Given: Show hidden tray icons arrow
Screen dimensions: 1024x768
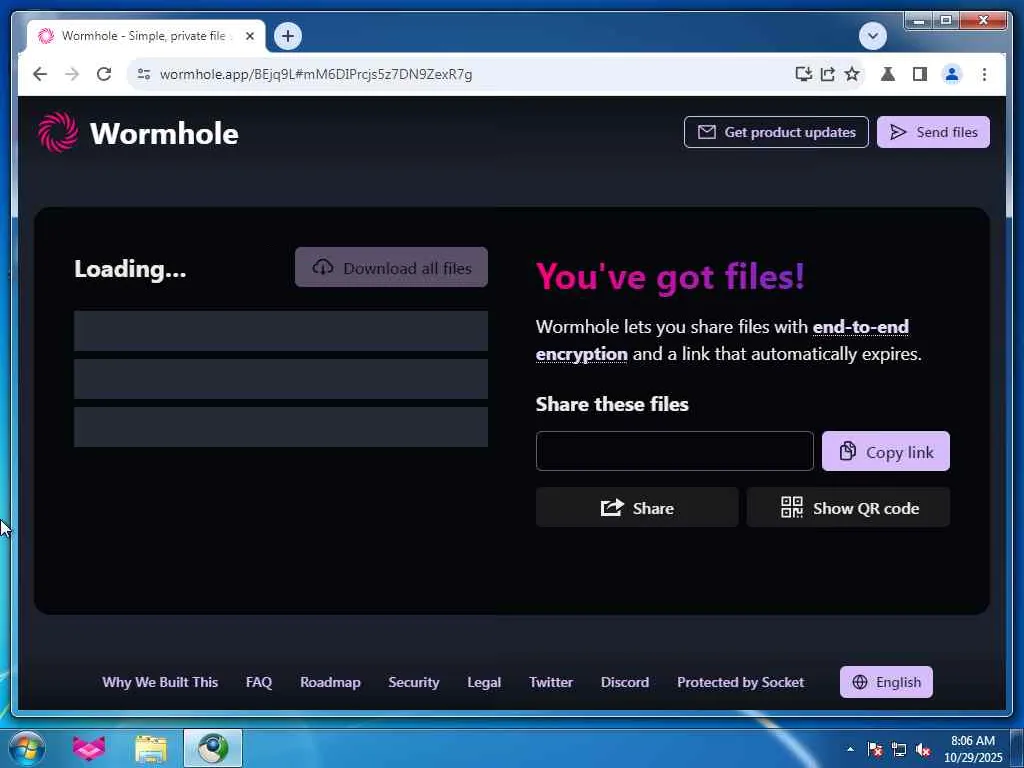Looking at the screenshot, I should (x=850, y=749).
